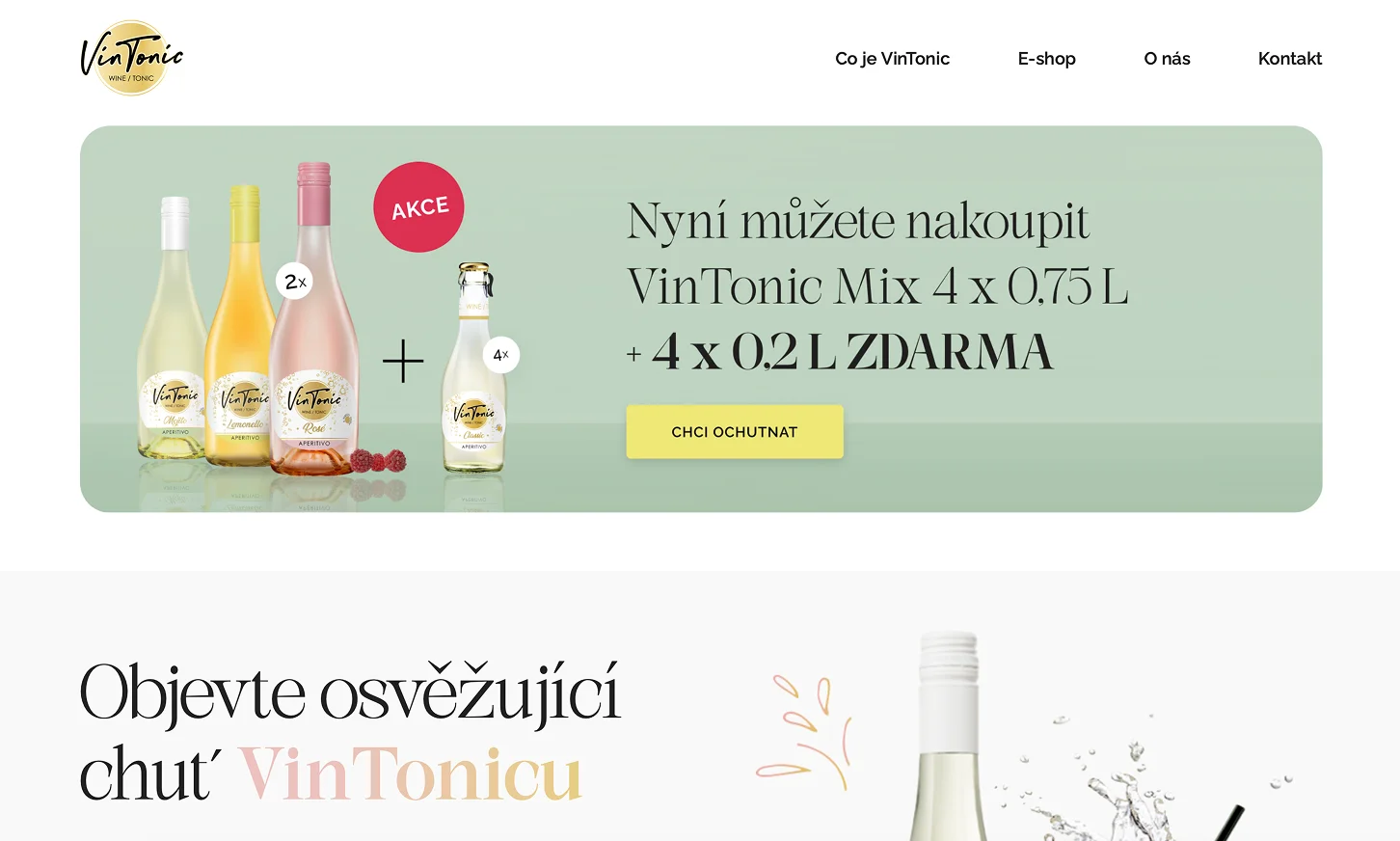This screenshot has width=1400, height=841.
Task: Click the 4x quantity badge
Action: pyautogui.click(x=500, y=355)
